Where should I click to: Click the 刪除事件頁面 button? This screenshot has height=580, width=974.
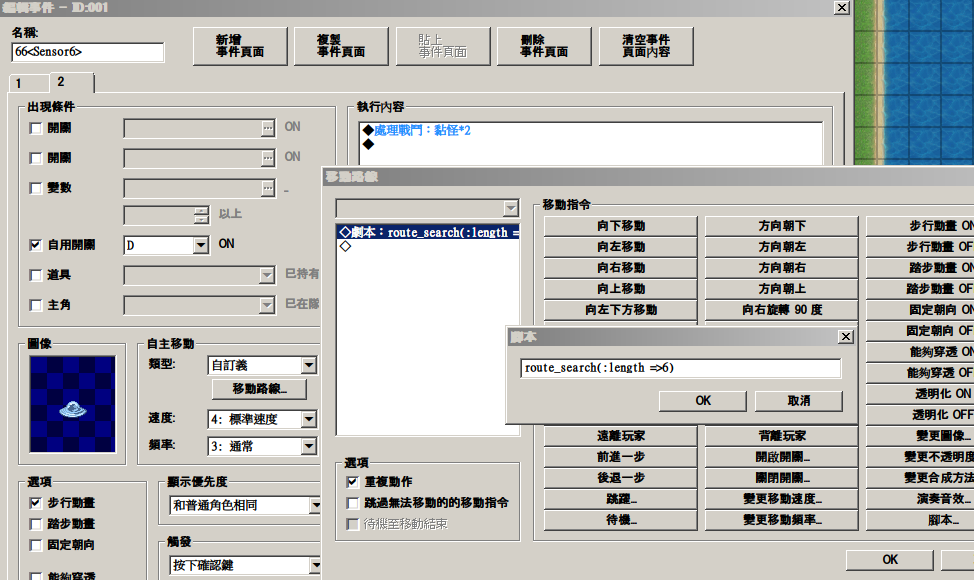click(544, 46)
